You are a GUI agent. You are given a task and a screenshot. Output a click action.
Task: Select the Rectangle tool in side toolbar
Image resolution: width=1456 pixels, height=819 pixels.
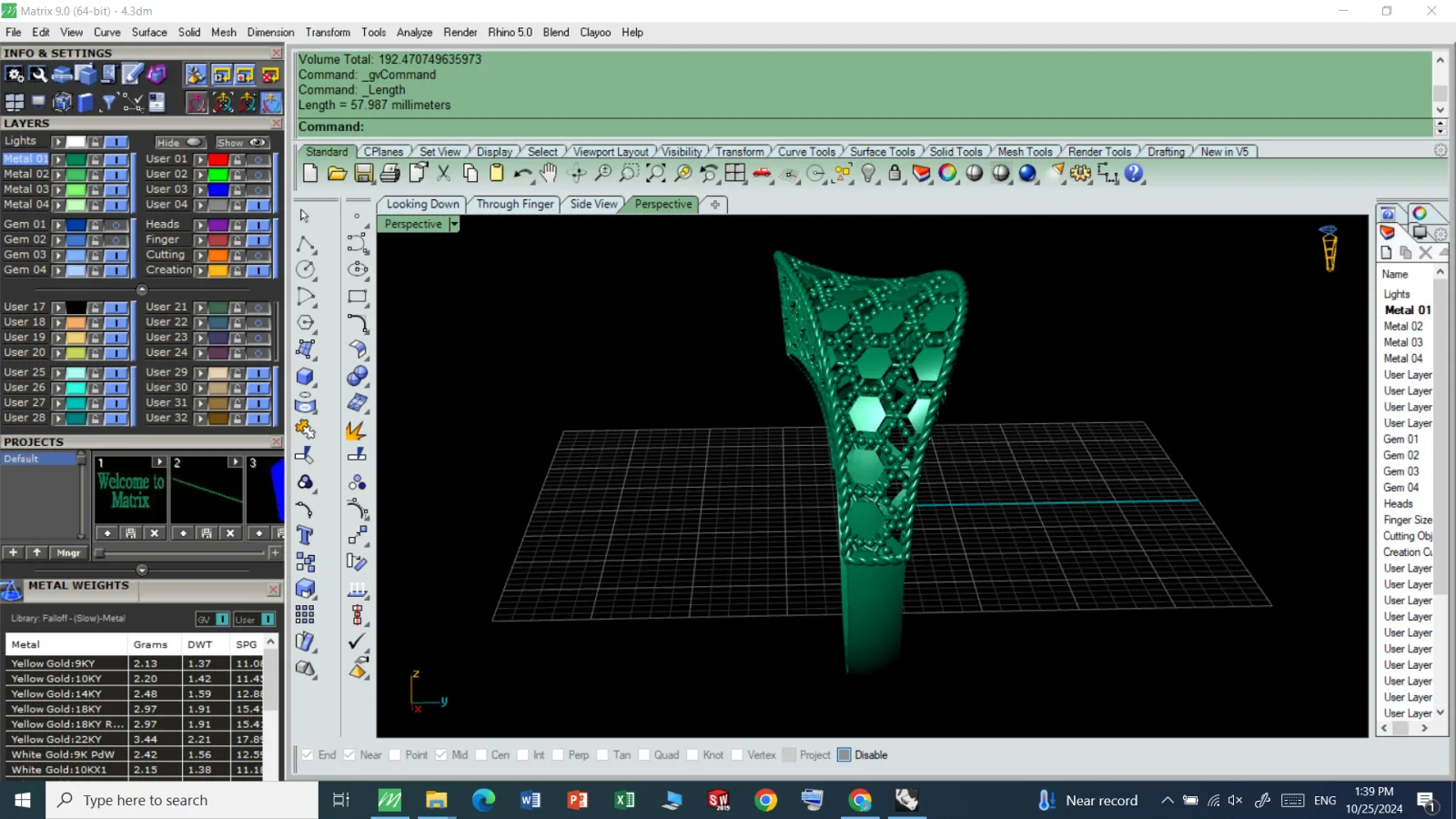coord(358,296)
